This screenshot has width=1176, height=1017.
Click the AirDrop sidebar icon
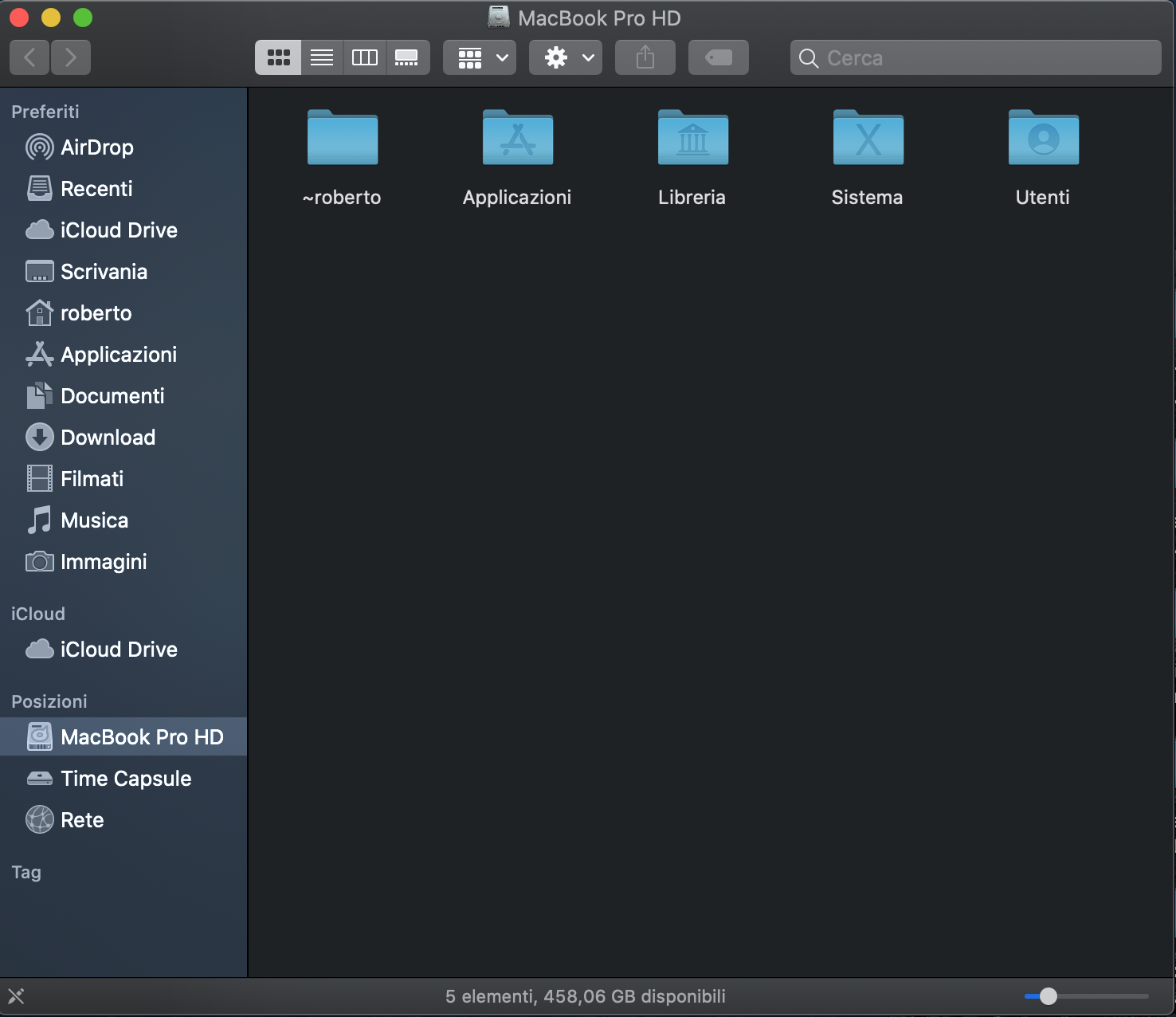click(x=40, y=147)
